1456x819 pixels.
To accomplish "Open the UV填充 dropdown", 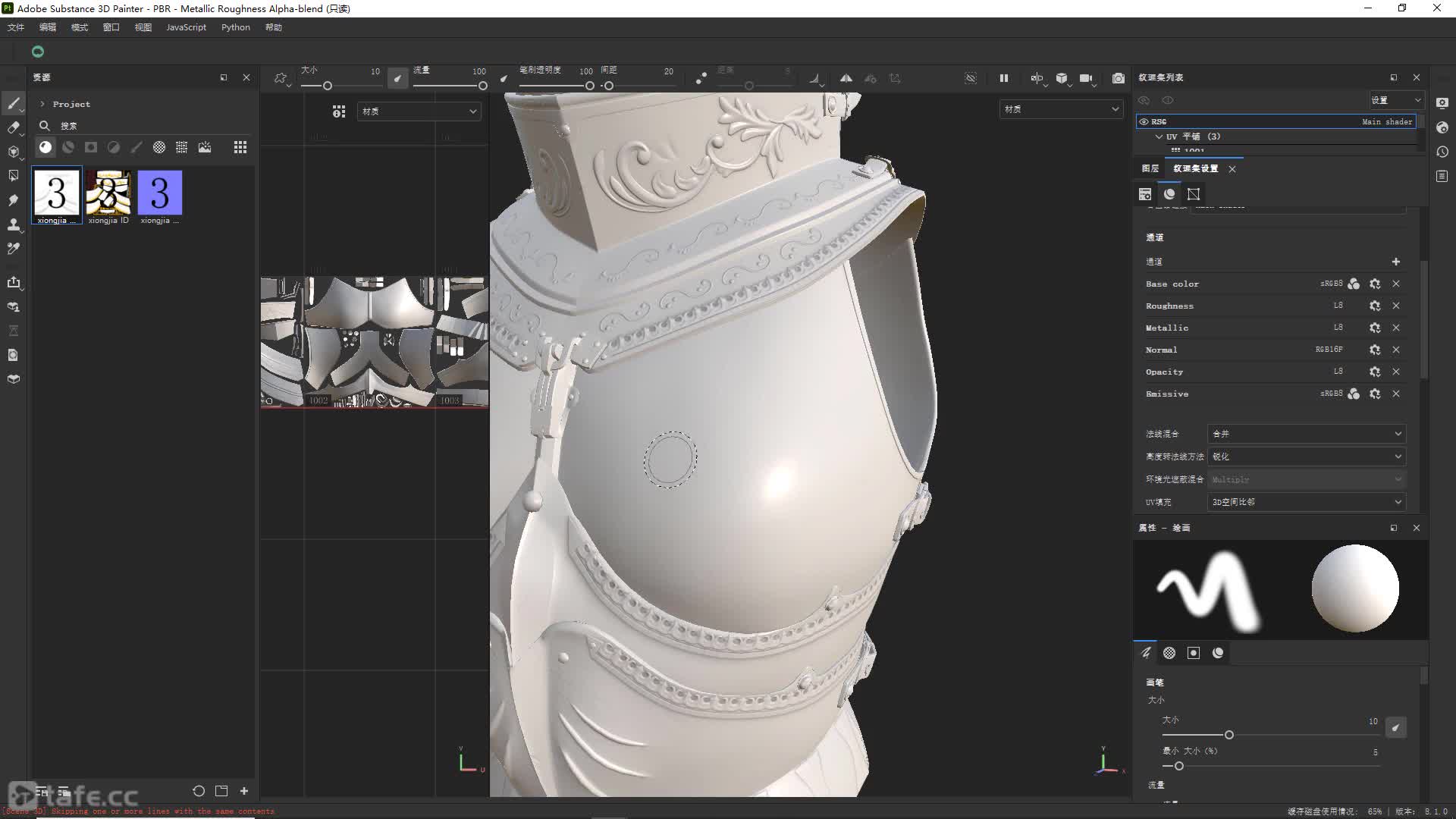I will coord(1307,502).
